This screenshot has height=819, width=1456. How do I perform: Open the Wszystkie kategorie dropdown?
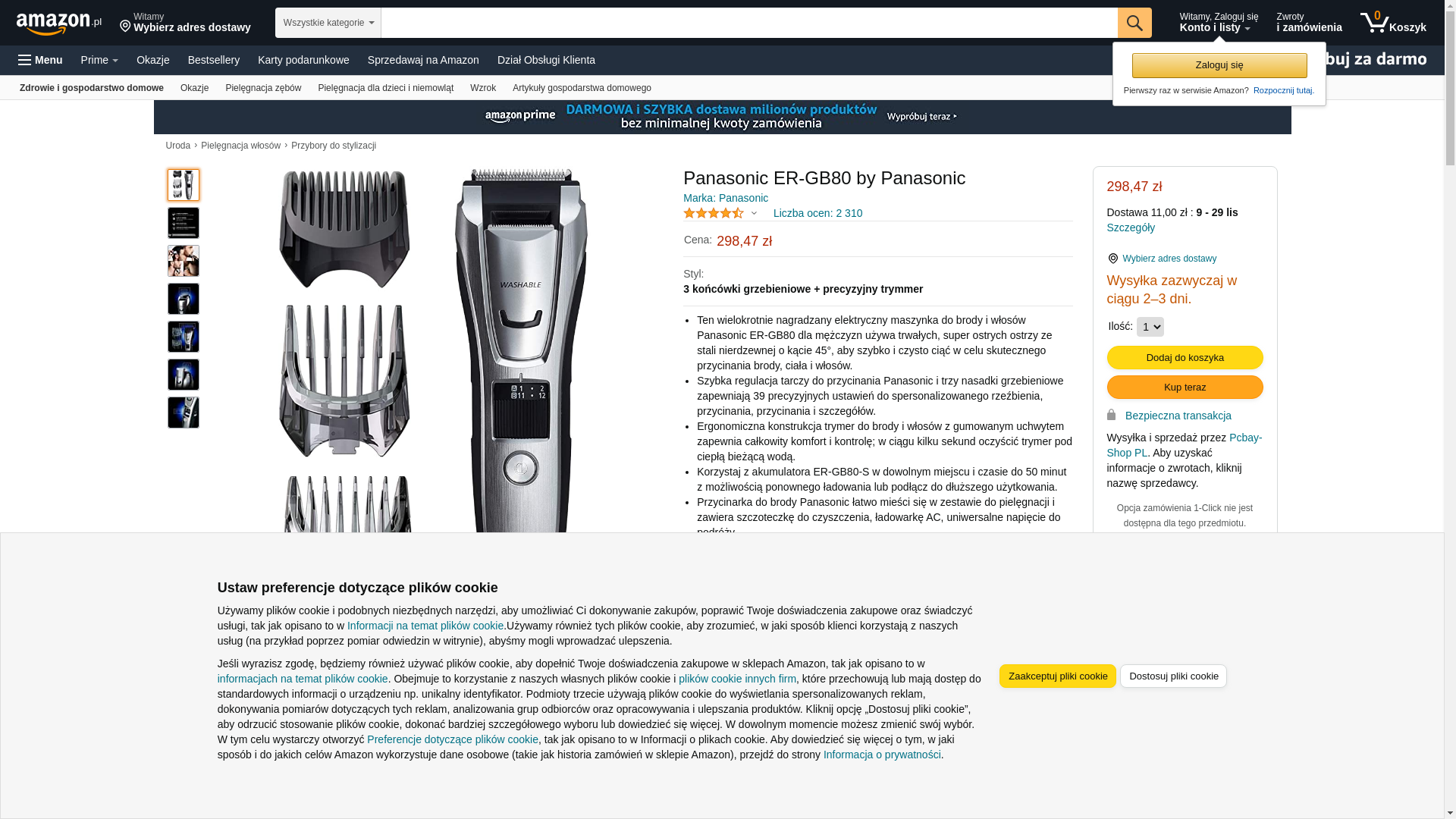(328, 23)
